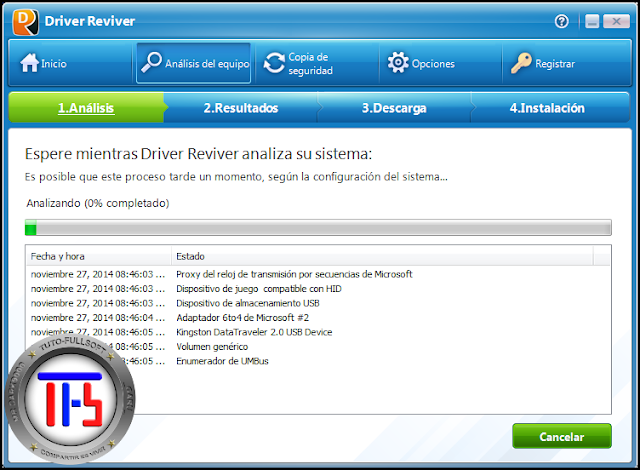Click the Analizando (0% completado) status text
Viewport: 640px width, 470px height.
pyautogui.click(x=98, y=203)
